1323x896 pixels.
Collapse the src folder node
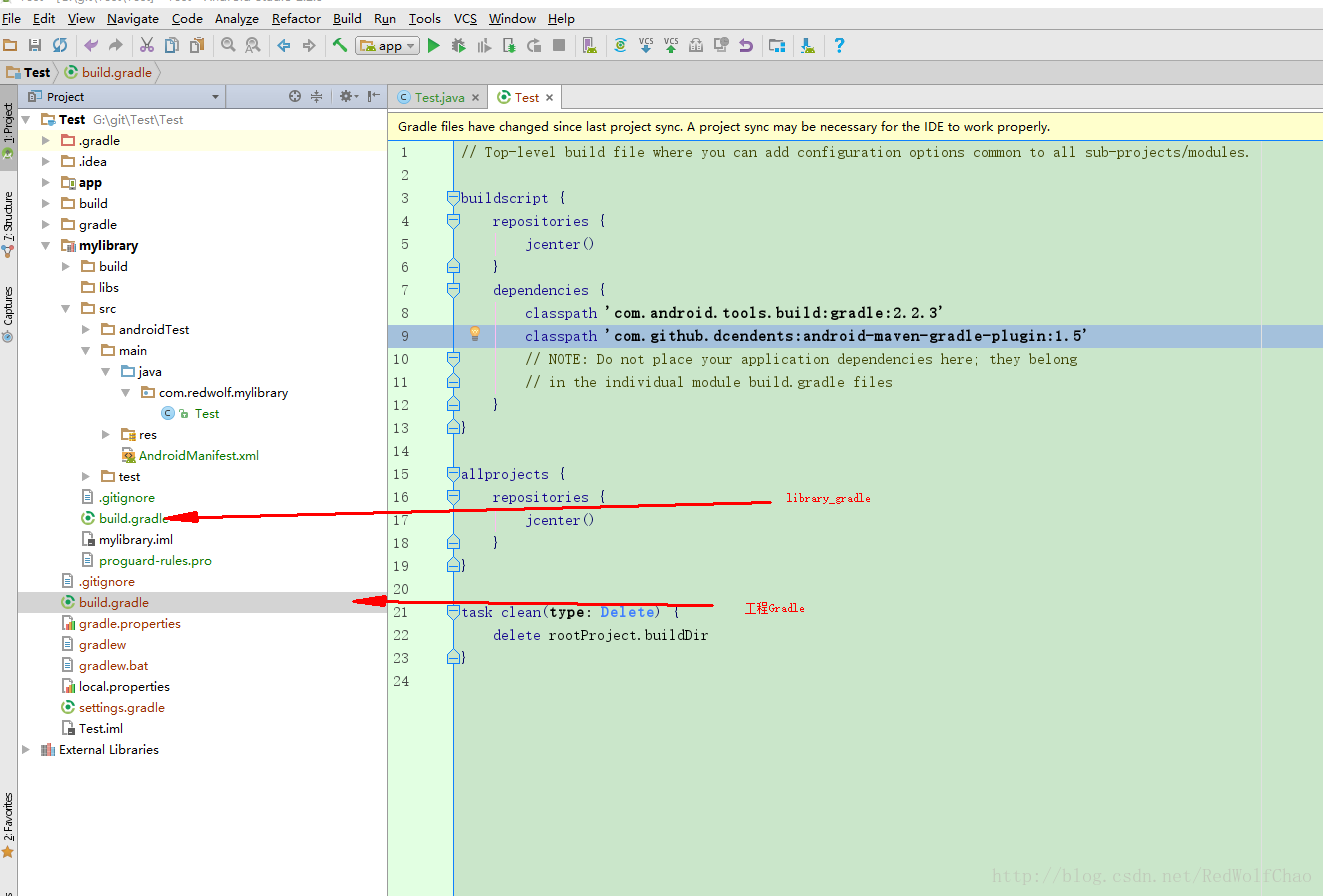(x=65, y=308)
